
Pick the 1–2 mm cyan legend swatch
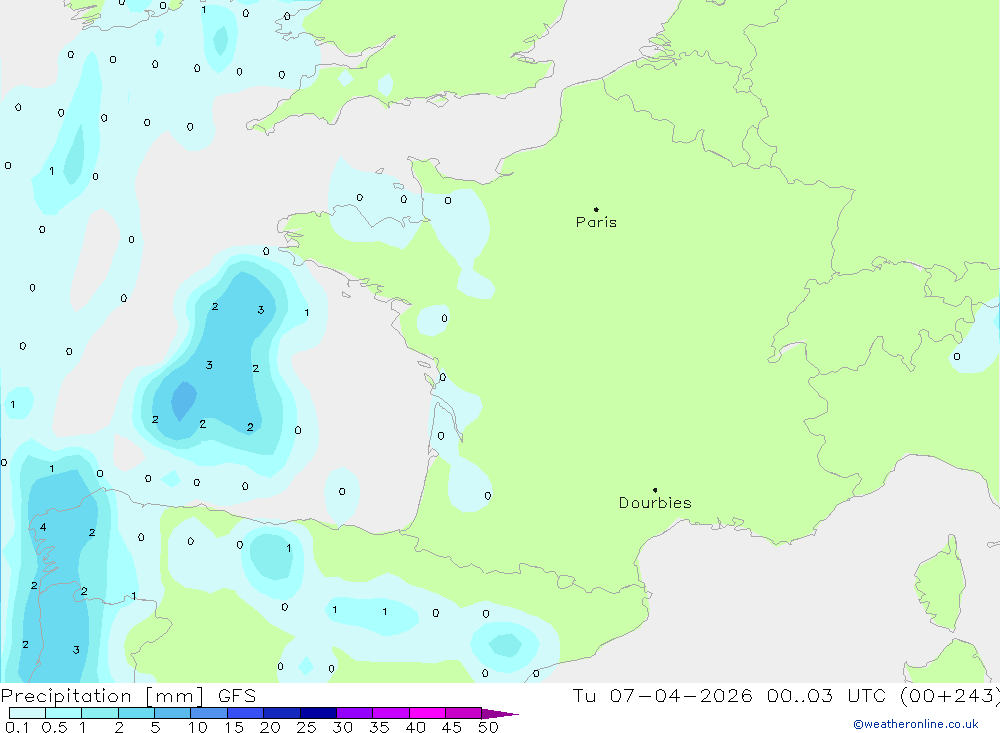tap(100, 713)
